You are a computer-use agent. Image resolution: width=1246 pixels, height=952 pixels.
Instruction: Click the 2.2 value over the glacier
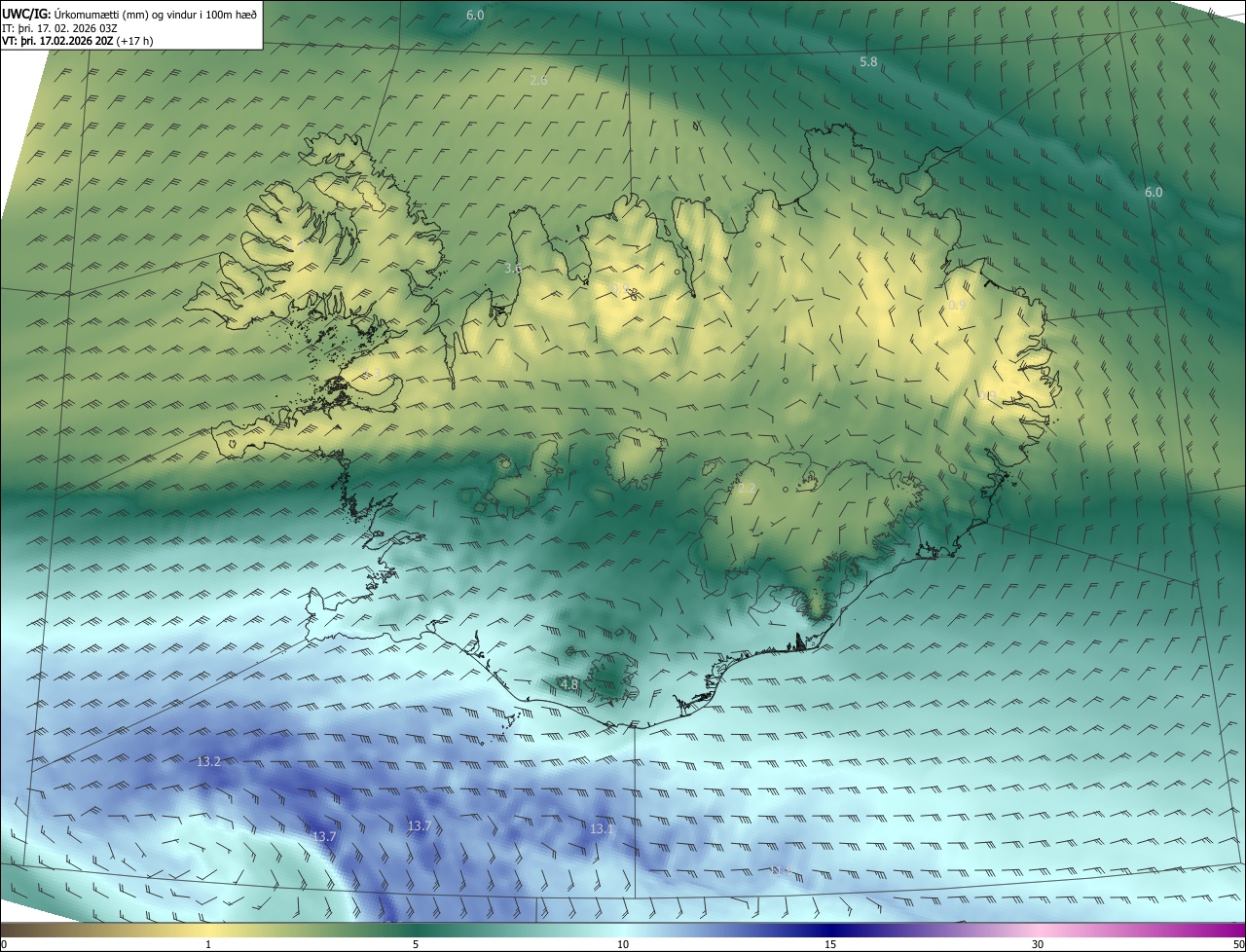click(747, 488)
